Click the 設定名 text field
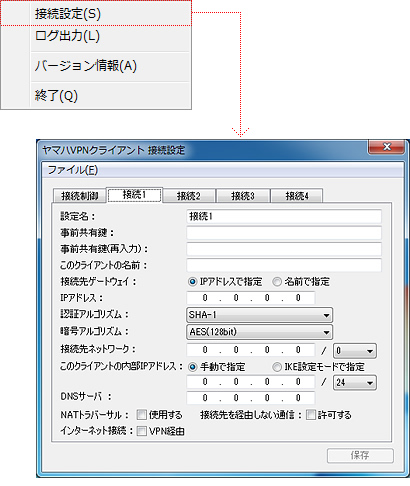Screen dimensions: 410x486 pyautogui.click(x=284, y=216)
